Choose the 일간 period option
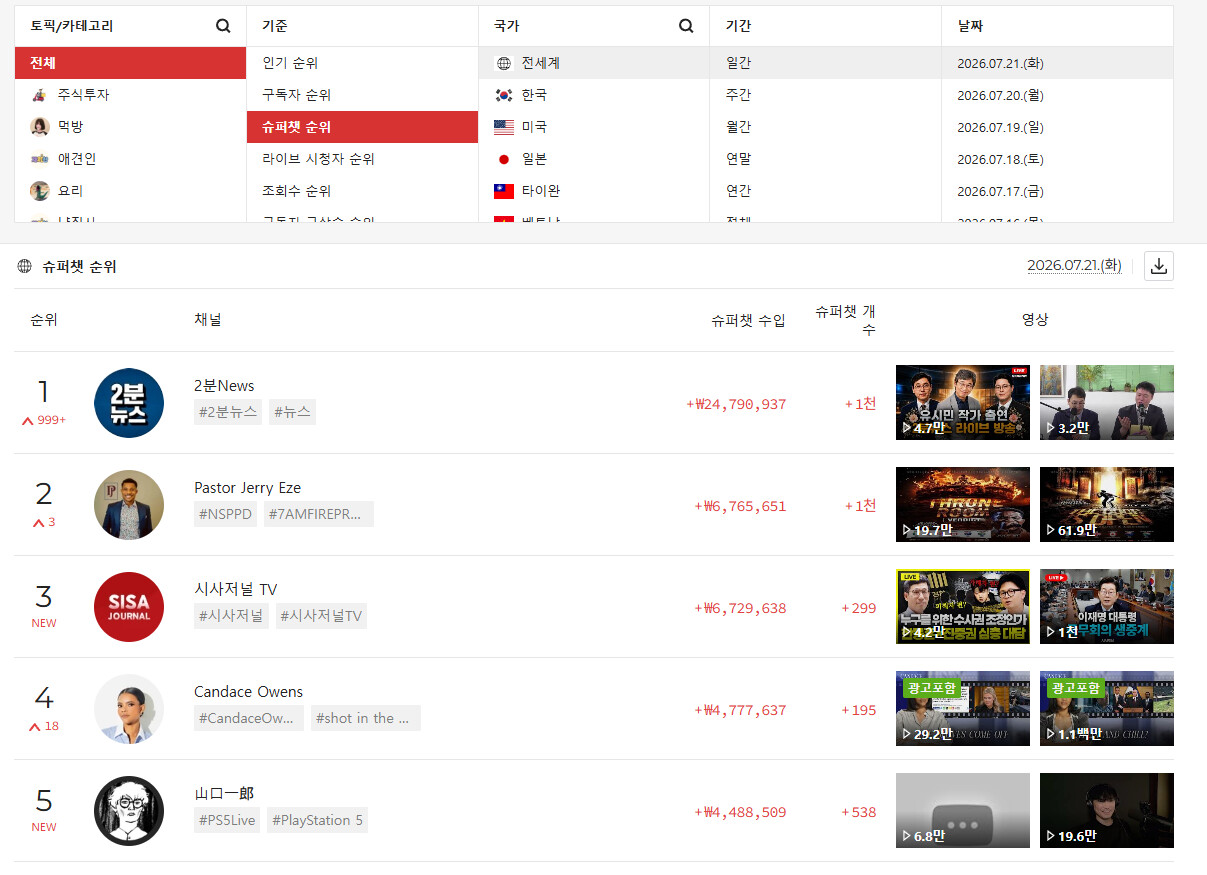This screenshot has height=875, width=1207. click(825, 63)
